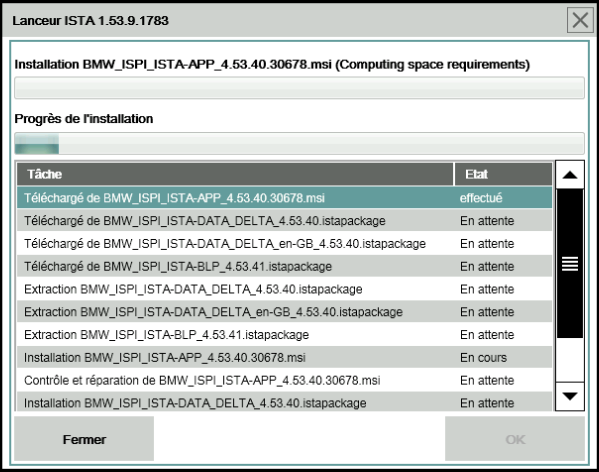599x472 pixels.
Task: Select row Contrôle et réparation de BMW_ISPI_ISTA-APP
Action: click(285, 380)
